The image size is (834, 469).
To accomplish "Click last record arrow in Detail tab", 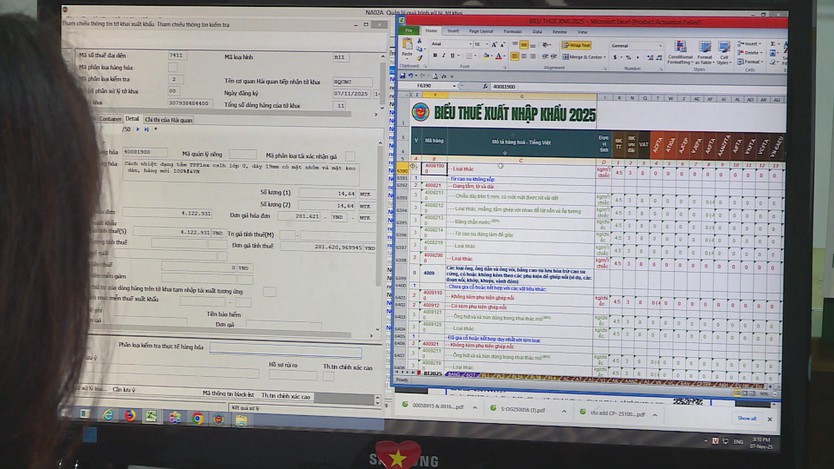I will point(146,129).
